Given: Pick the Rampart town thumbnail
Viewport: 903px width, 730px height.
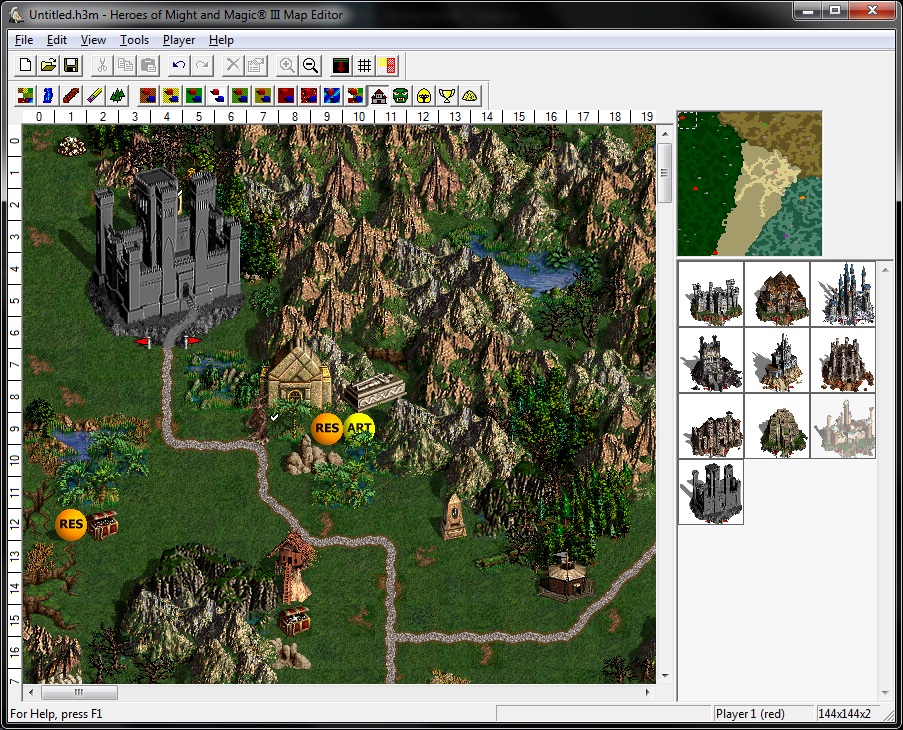Looking at the screenshot, I should coord(777,294).
